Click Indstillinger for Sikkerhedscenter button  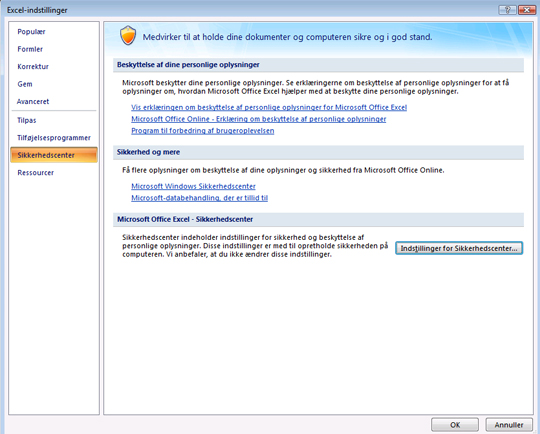pos(459,248)
